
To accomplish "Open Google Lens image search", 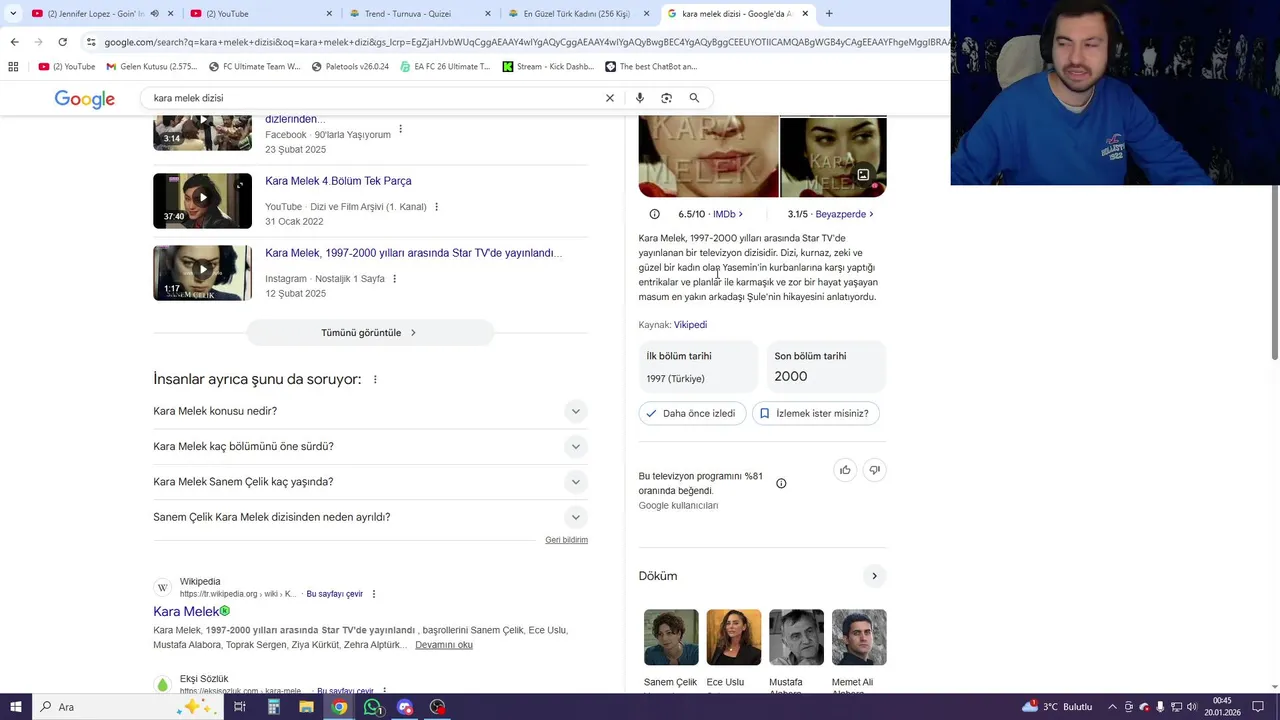I will [667, 98].
